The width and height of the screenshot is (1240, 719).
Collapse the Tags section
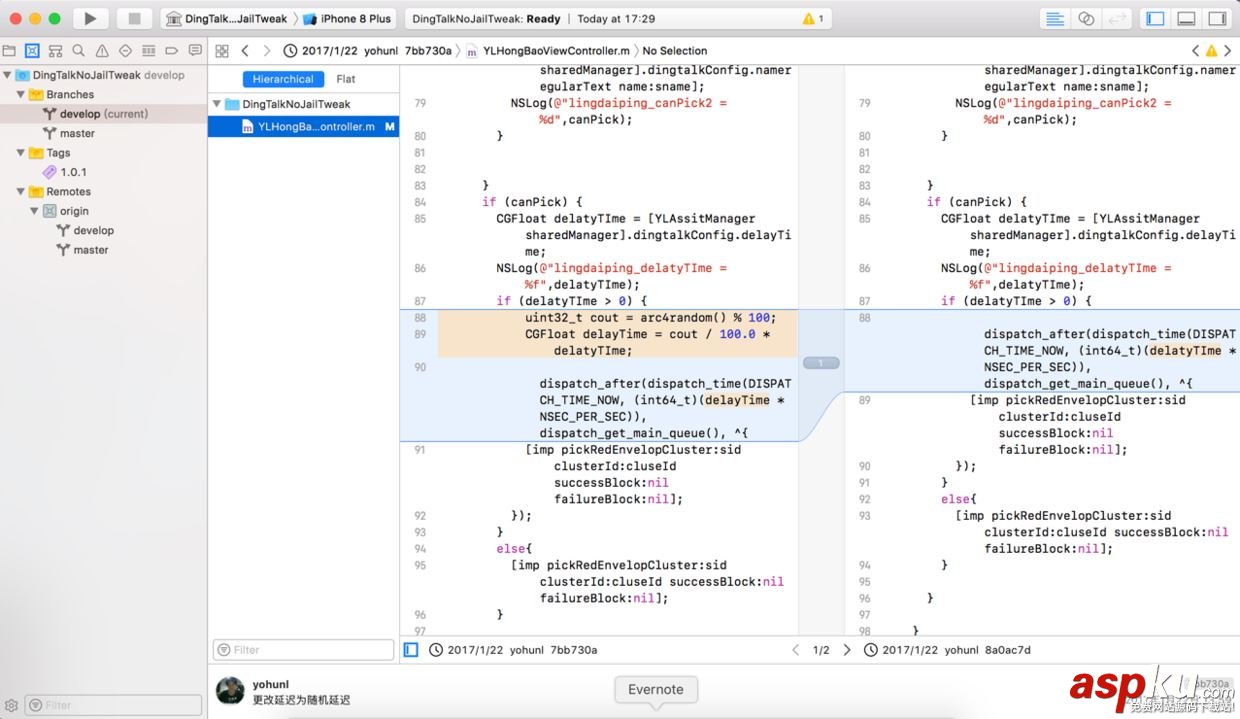click(x=22, y=152)
